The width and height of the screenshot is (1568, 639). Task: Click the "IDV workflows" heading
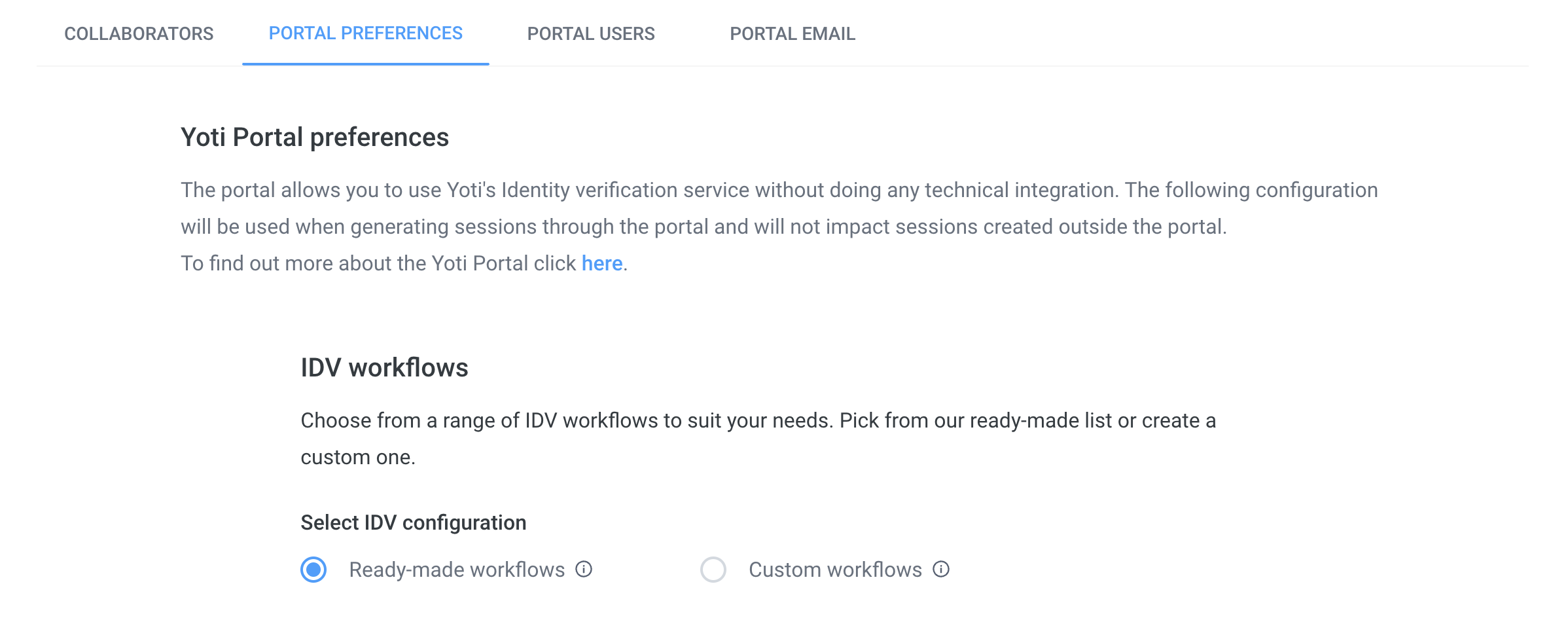click(384, 368)
